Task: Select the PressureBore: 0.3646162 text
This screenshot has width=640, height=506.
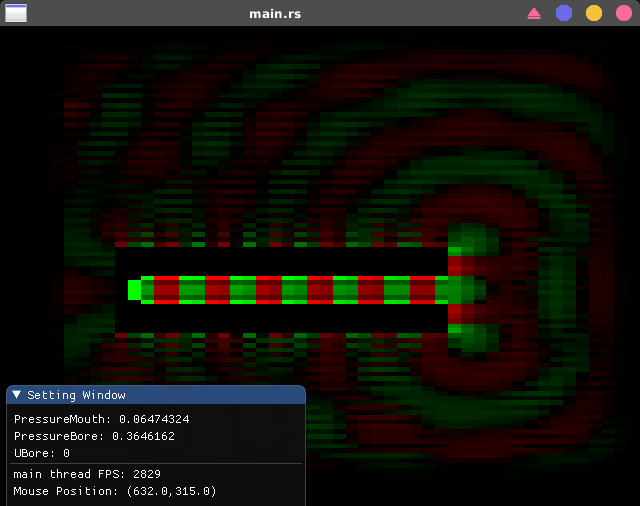Action: pyautogui.click(x=94, y=436)
